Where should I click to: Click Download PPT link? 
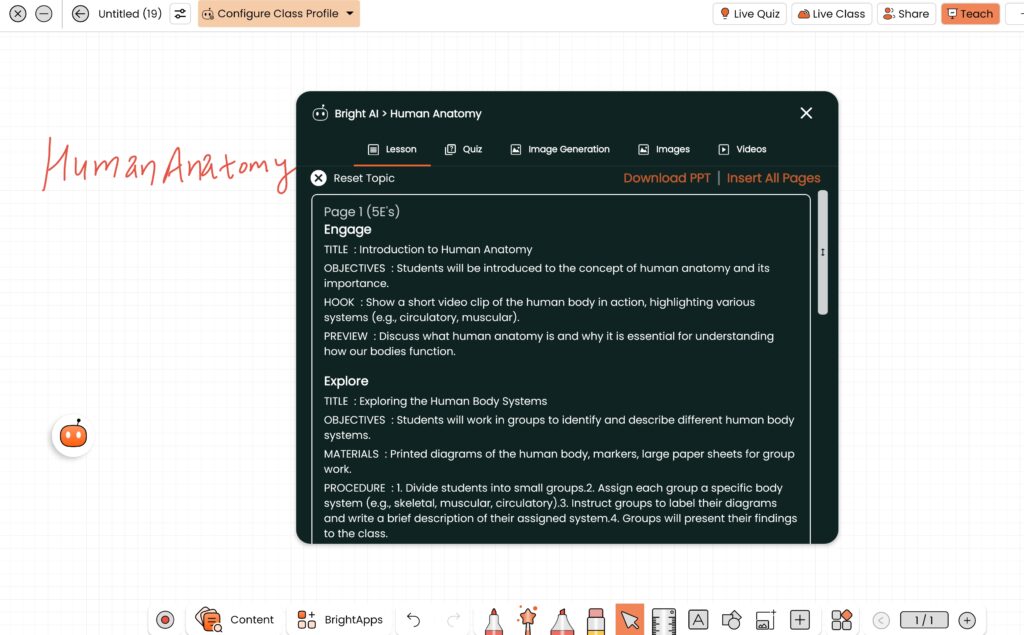pyautogui.click(x=666, y=178)
